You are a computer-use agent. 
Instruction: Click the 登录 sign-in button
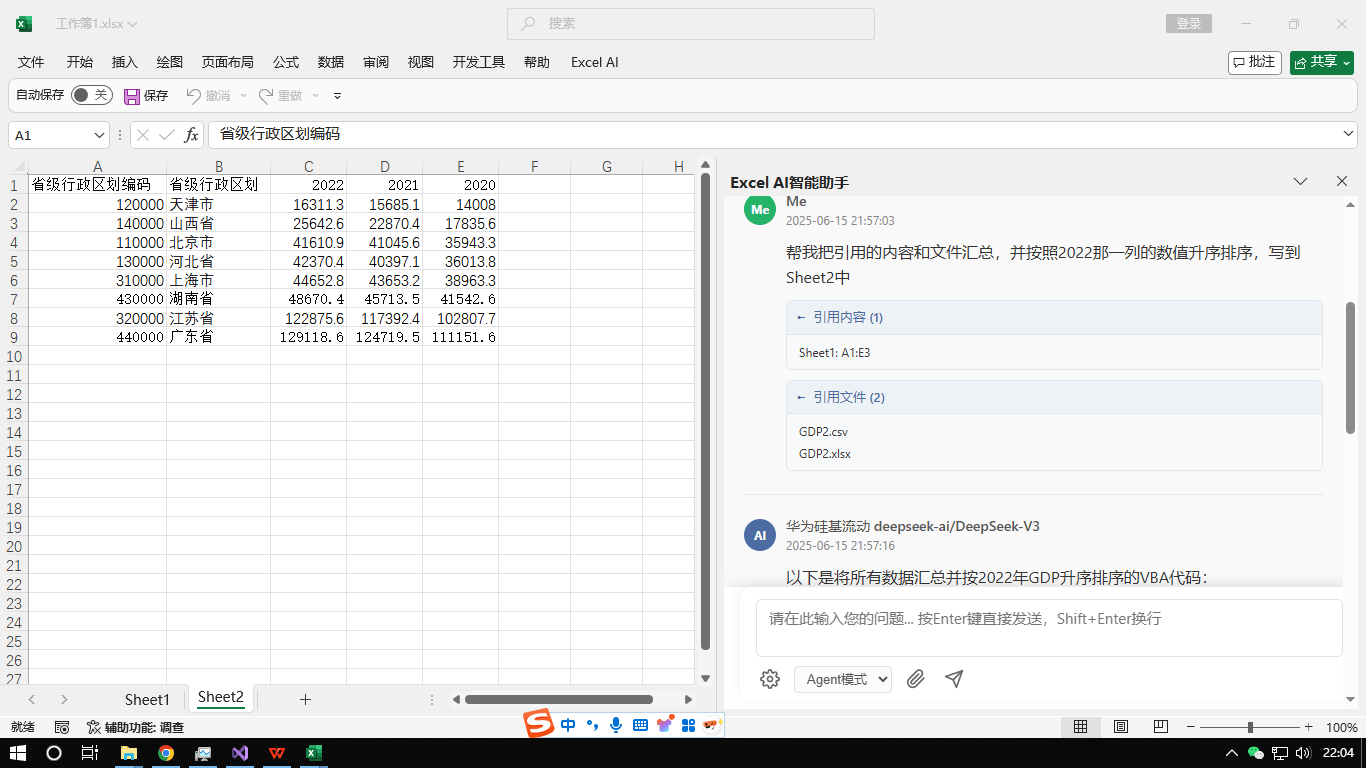click(1189, 24)
